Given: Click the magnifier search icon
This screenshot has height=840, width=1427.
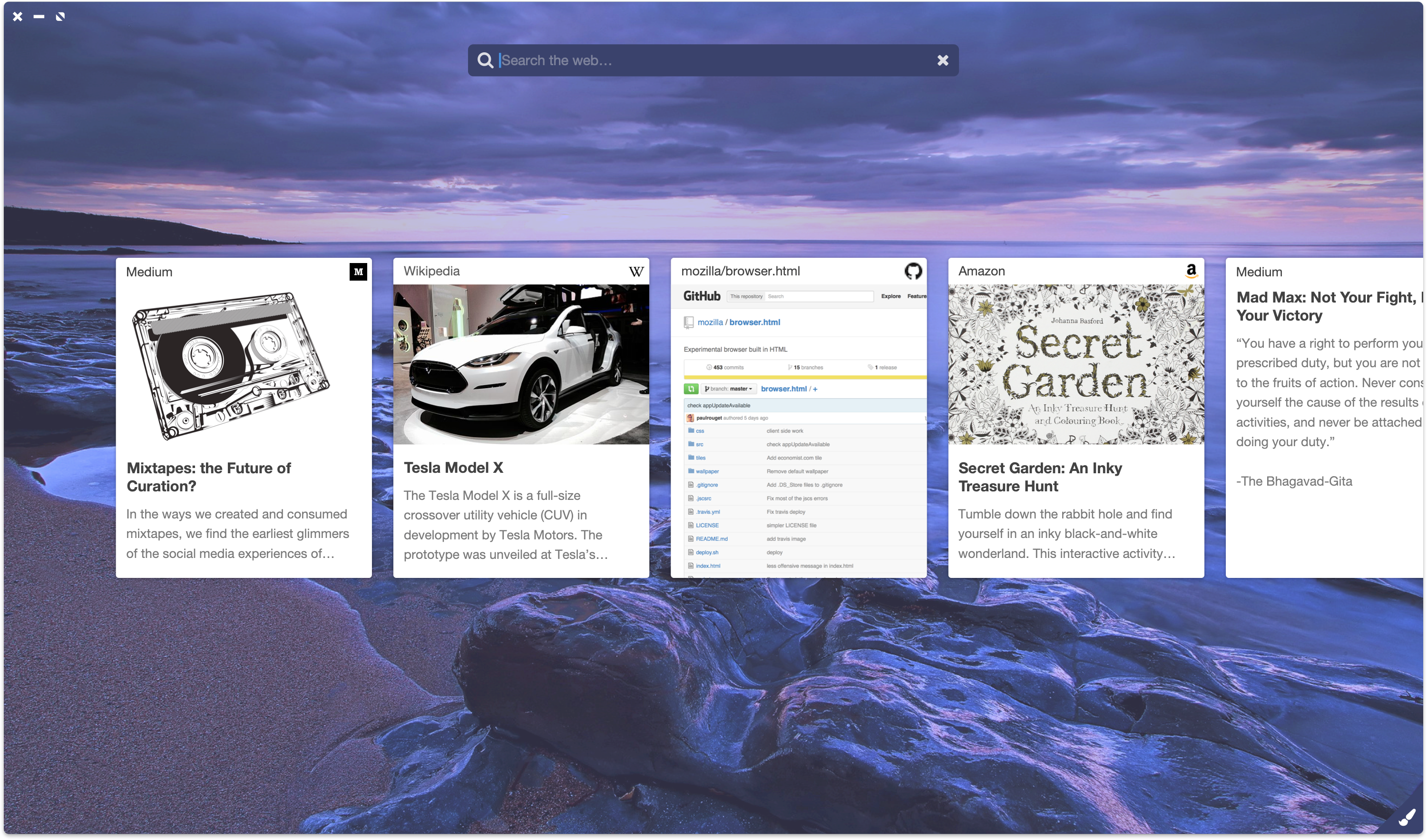Looking at the screenshot, I should pos(485,60).
